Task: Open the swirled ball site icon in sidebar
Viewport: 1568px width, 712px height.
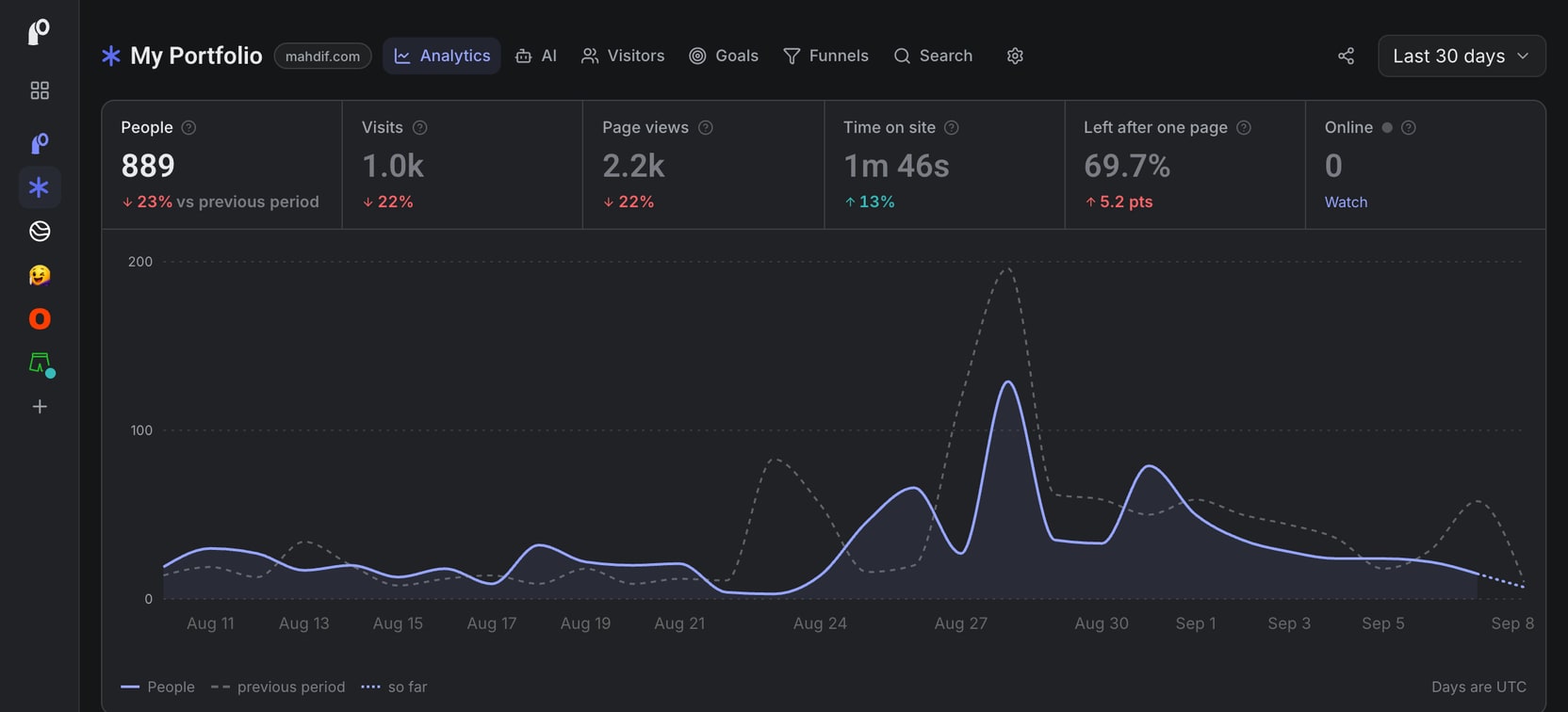Action: click(40, 231)
